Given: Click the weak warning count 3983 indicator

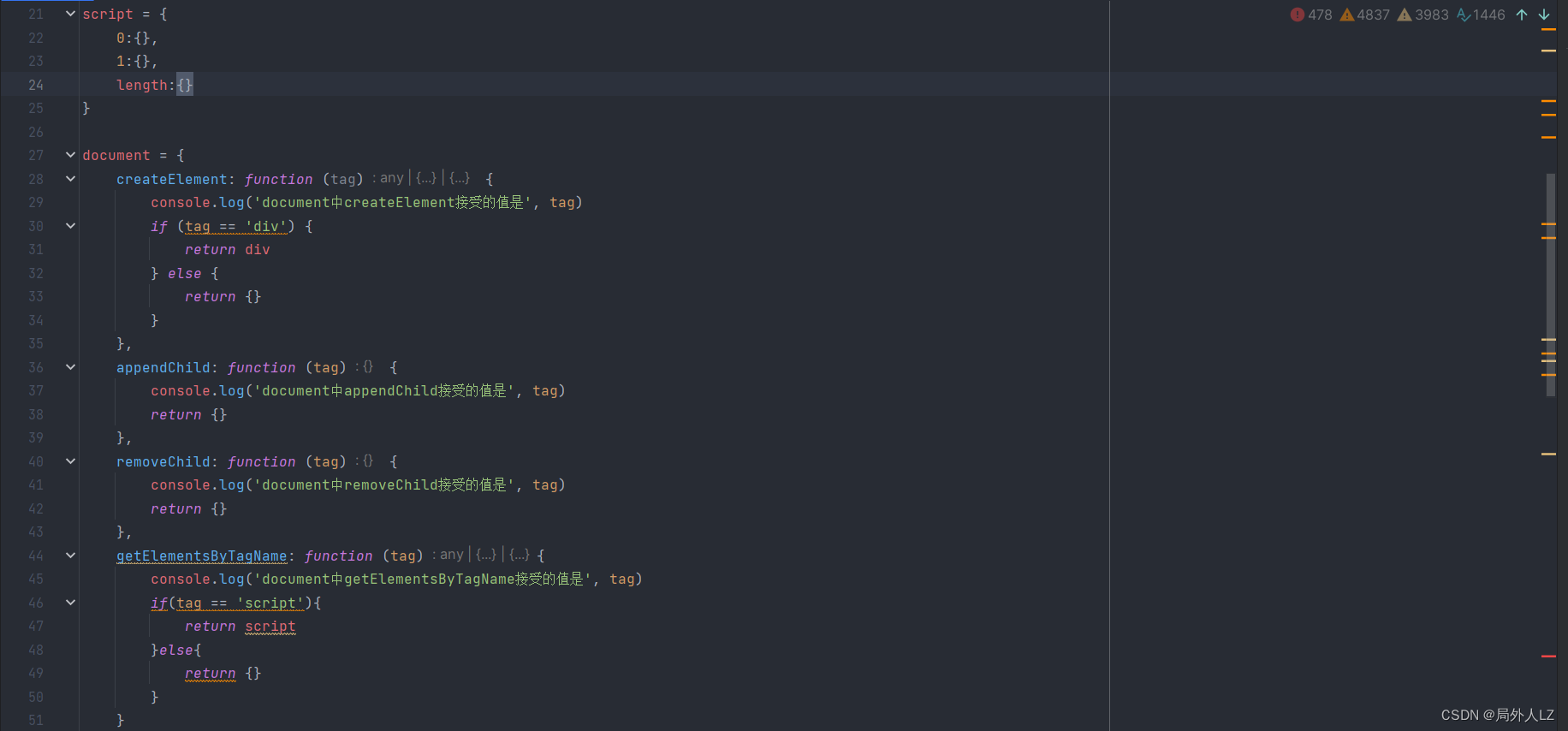Looking at the screenshot, I should pyautogui.click(x=1423, y=15).
